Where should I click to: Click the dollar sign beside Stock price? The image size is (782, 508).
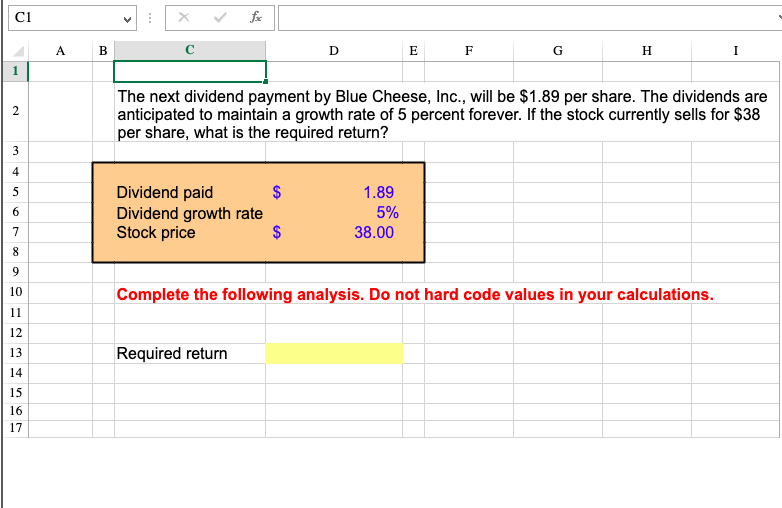coord(277,232)
